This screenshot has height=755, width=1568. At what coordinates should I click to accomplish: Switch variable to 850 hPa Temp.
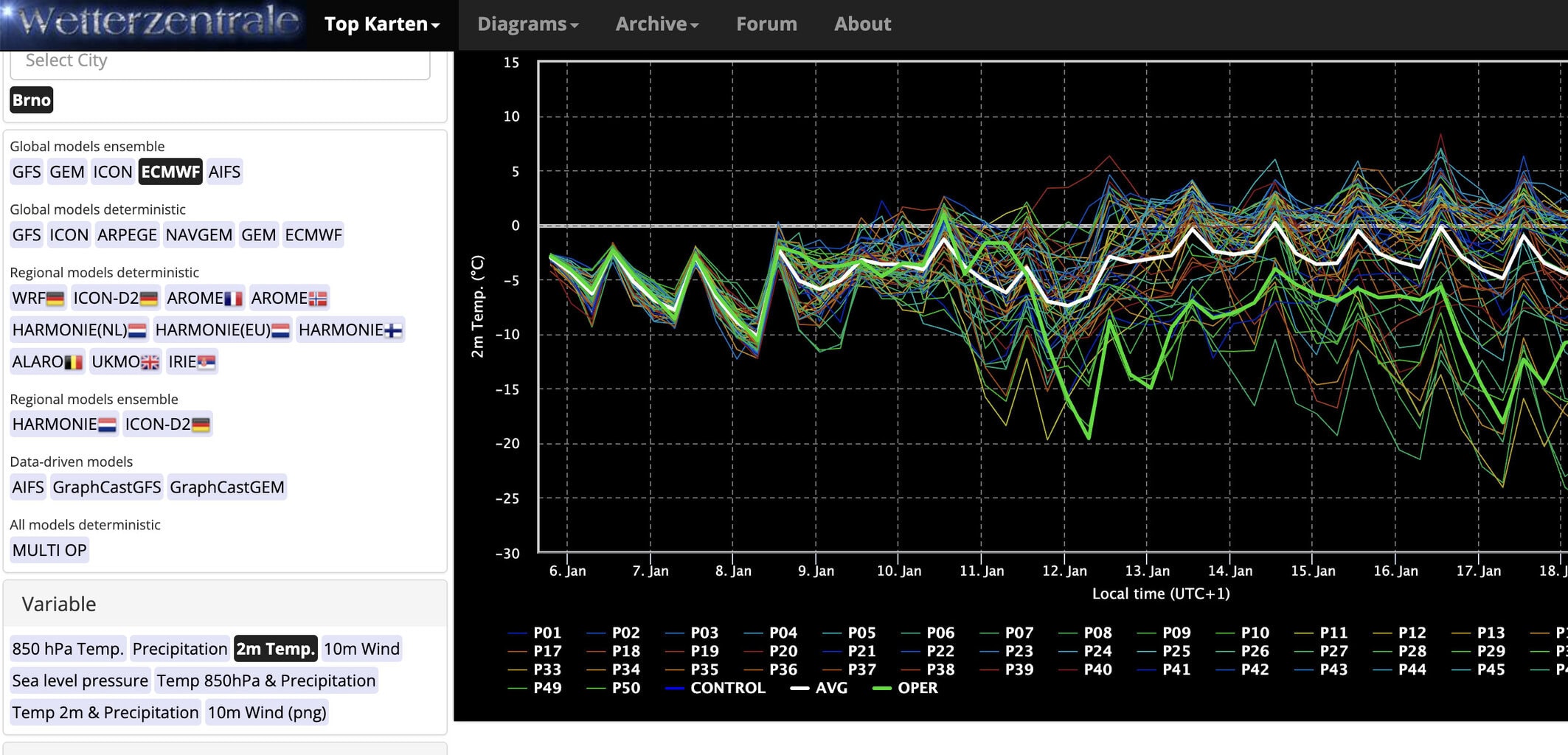coord(67,649)
